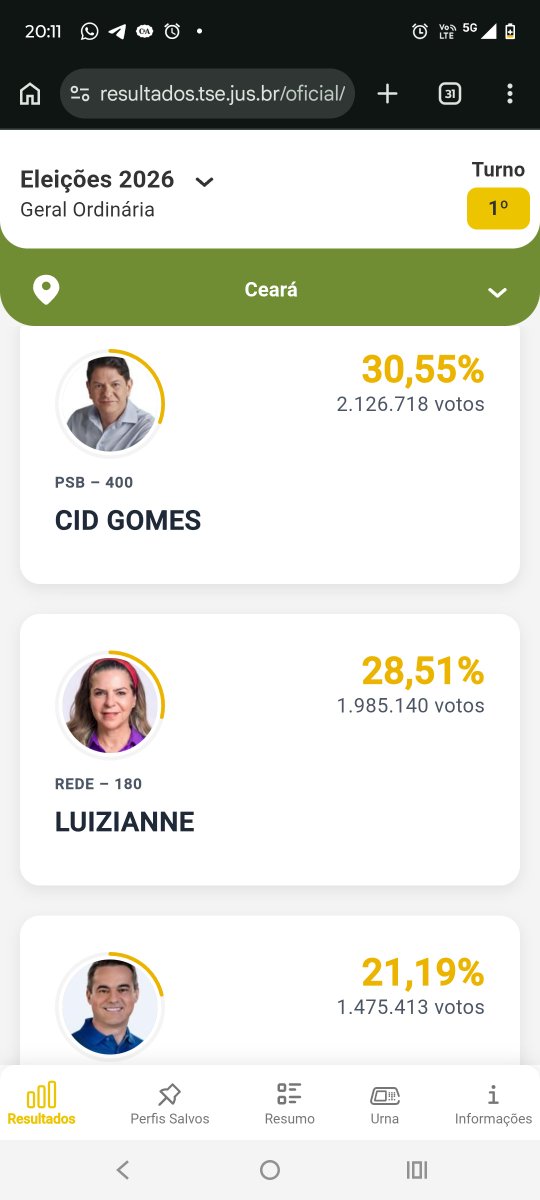Tap the location pin icon
Image resolution: width=540 pixels, height=1200 pixels.
(46, 290)
